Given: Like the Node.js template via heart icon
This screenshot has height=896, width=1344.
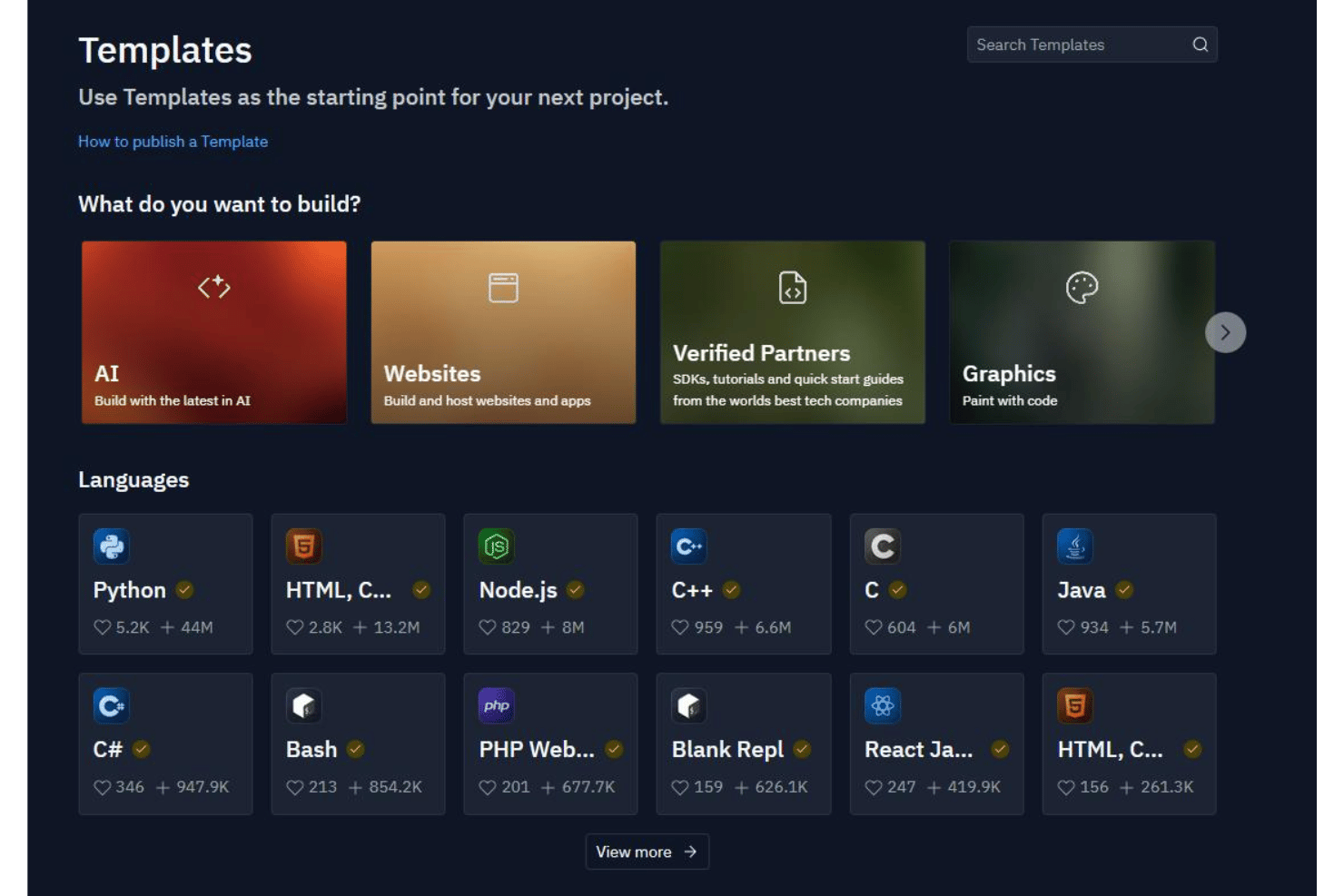Looking at the screenshot, I should (488, 627).
